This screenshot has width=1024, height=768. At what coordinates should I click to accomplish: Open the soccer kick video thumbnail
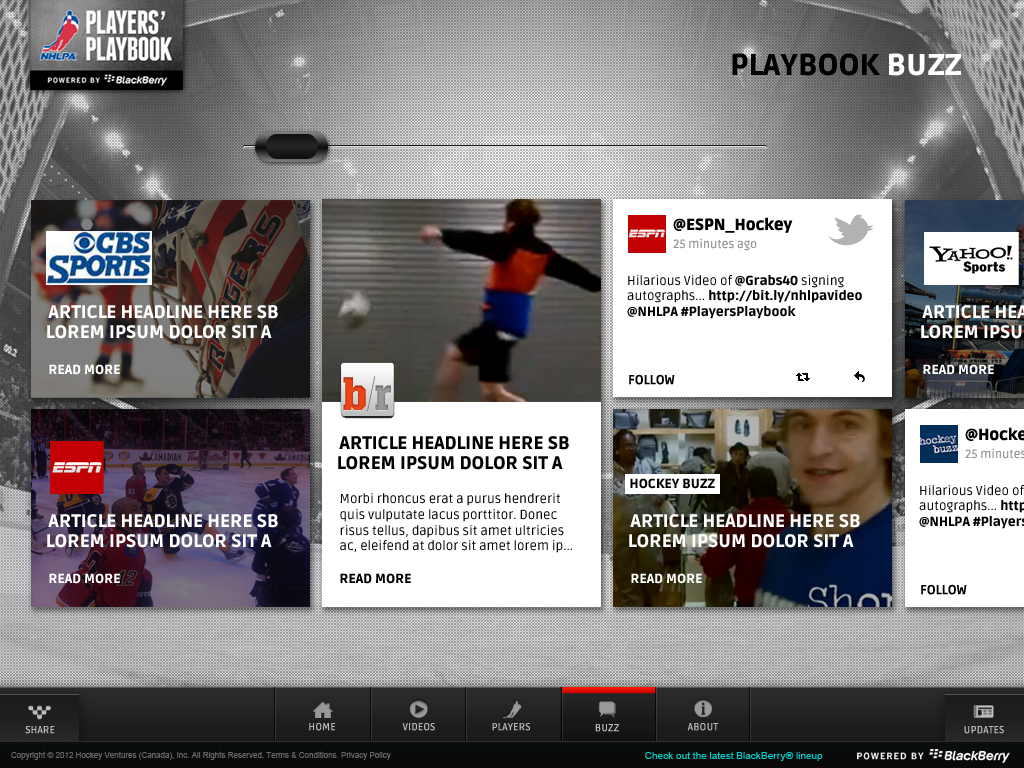pos(461,300)
